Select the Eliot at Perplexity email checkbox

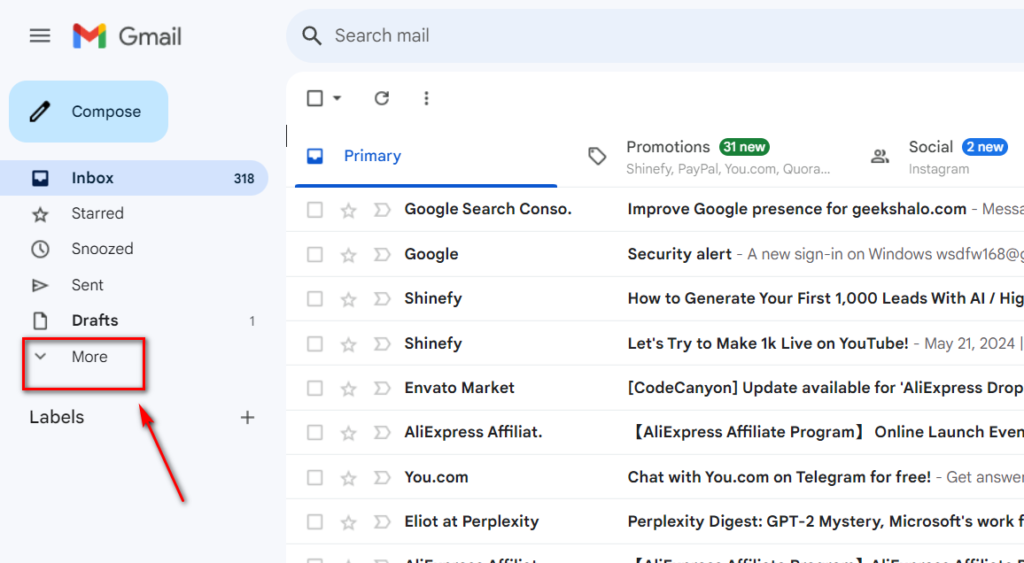coord(315,522)
